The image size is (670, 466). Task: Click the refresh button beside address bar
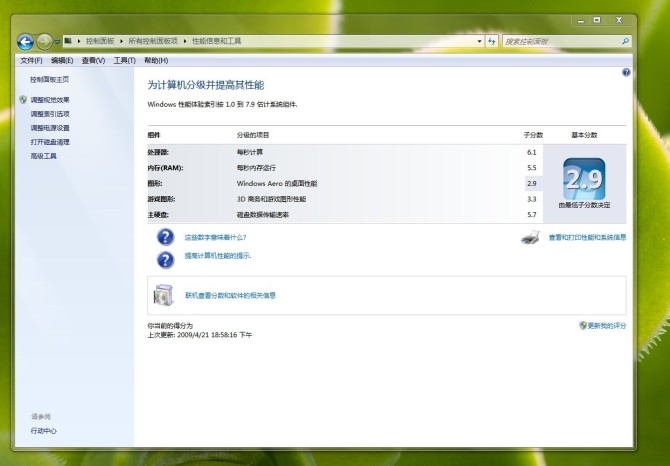pyautogui.click(x=492, y=41)
